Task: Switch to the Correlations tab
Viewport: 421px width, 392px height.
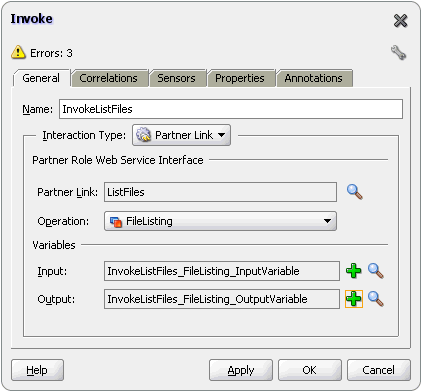Action: click(109, 78)
